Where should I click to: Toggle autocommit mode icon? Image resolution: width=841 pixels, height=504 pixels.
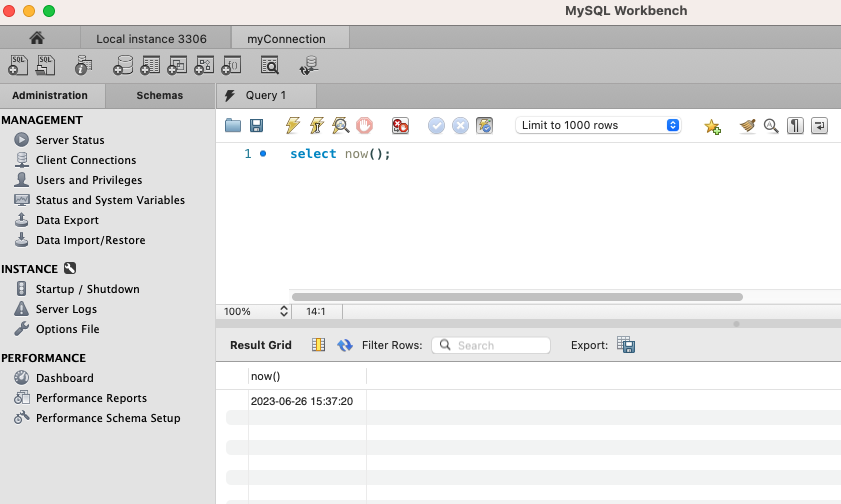click(484, 125)
